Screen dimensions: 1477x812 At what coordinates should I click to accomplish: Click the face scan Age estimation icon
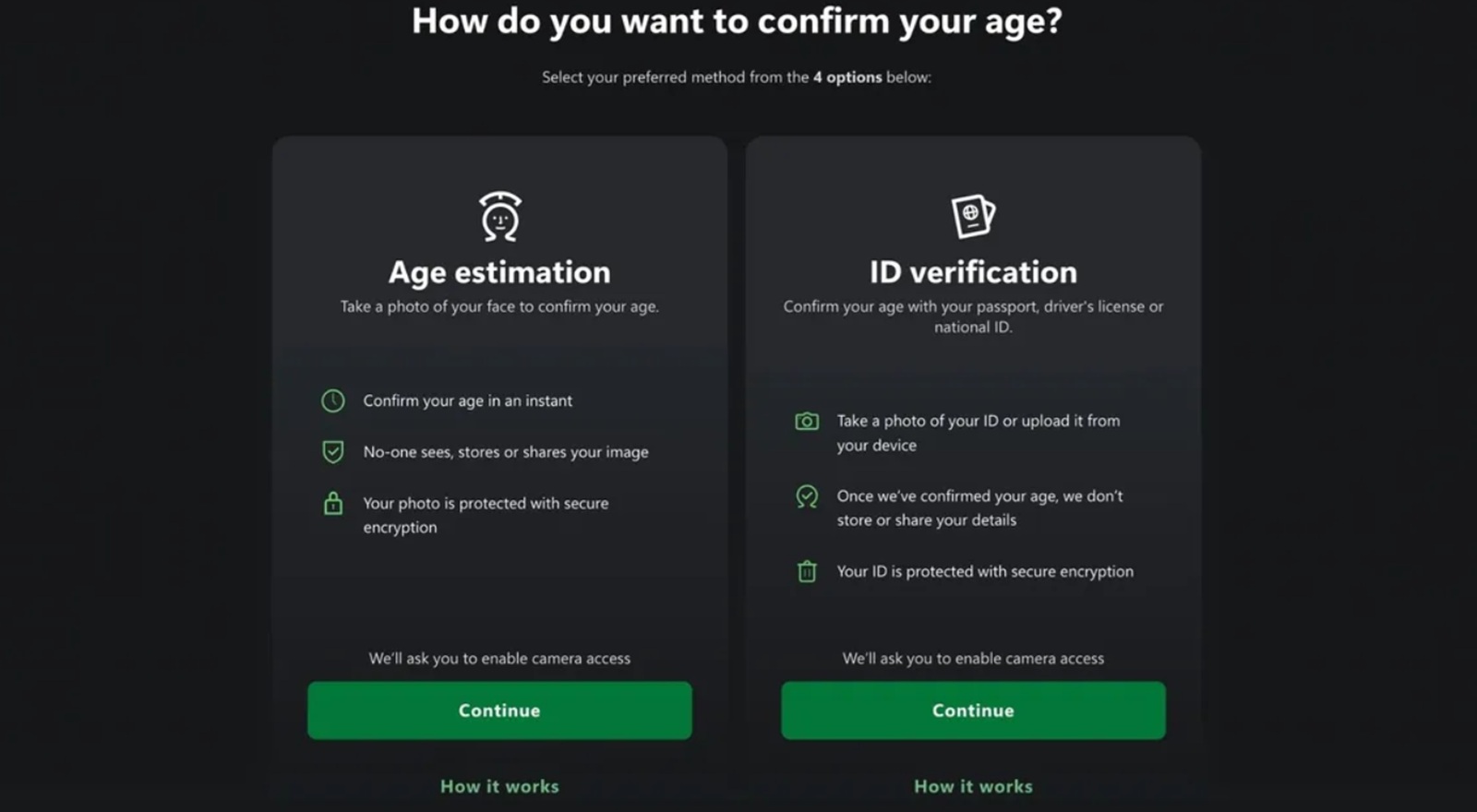point(499,217)
